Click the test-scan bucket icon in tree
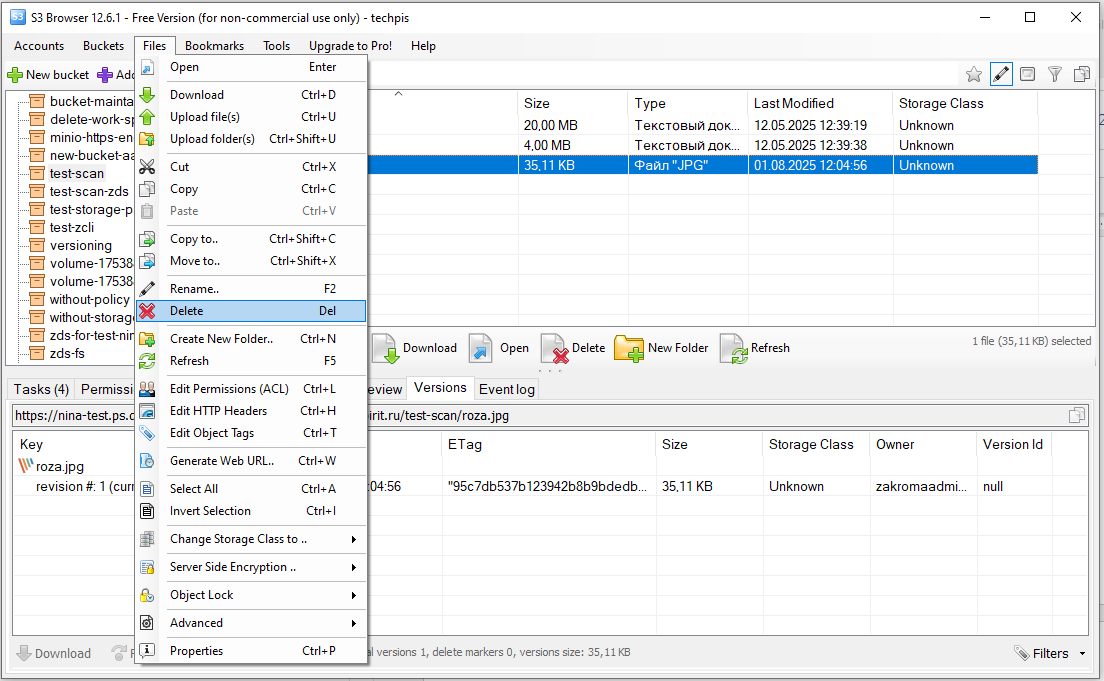Screen dimensions: 1104x681 [x=37, y=173]
